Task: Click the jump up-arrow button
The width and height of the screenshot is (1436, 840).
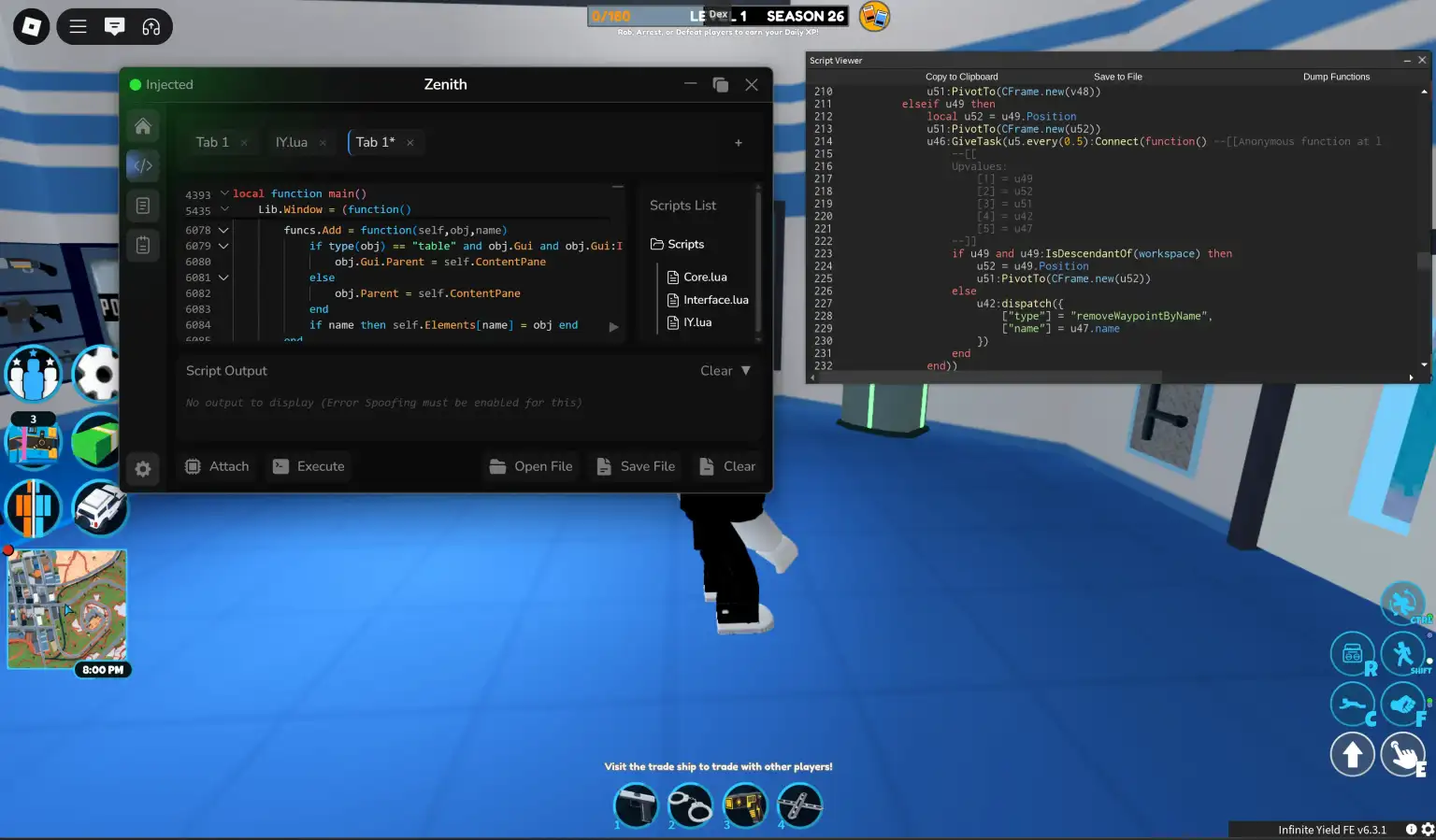Action: [x=1352, y=755]
